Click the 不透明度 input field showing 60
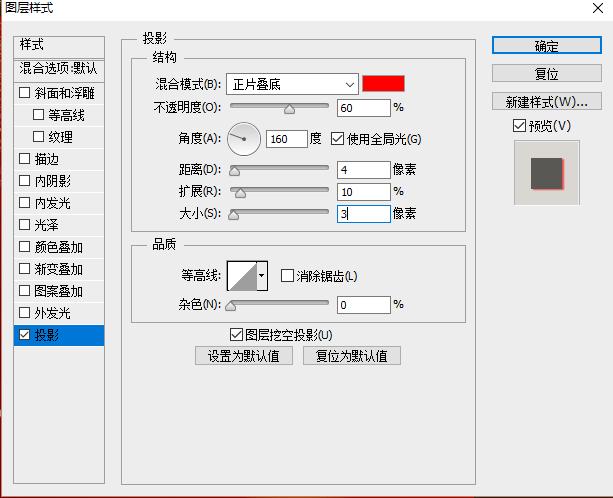 (364, 108)
